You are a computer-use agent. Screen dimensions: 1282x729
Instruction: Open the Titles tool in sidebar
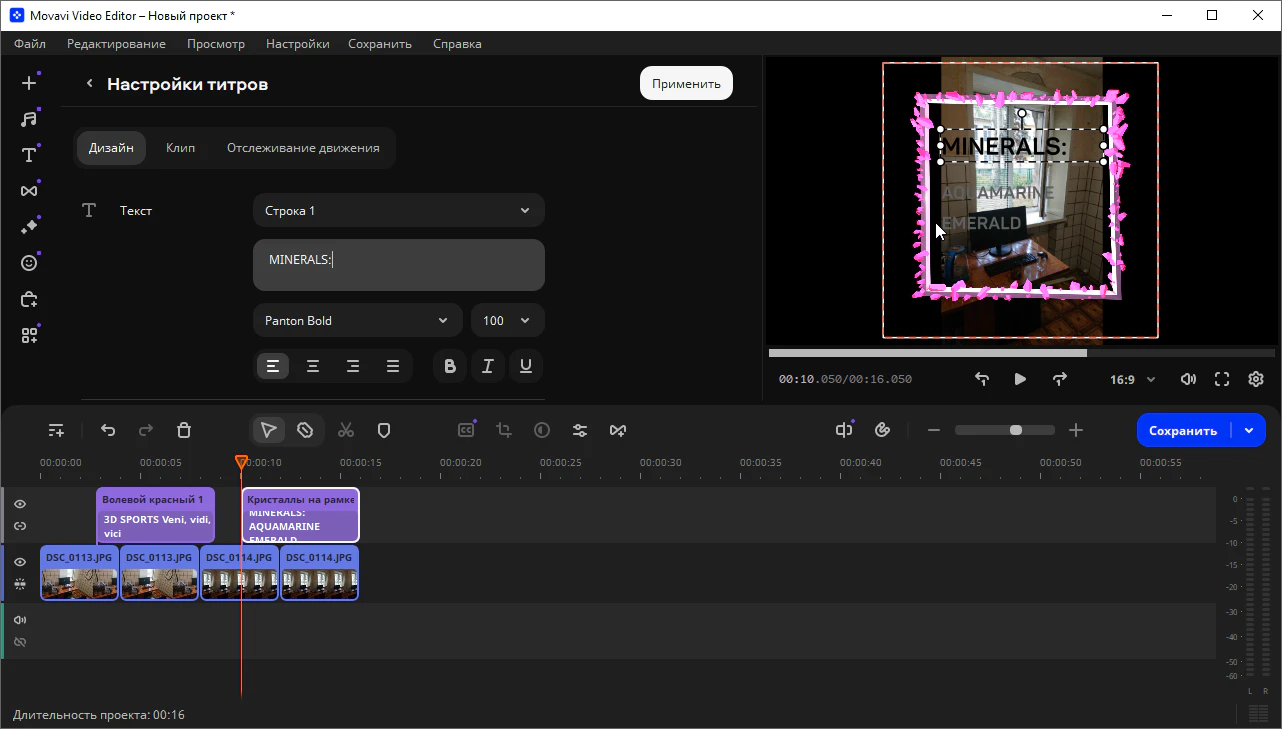(x=29, y=155)
